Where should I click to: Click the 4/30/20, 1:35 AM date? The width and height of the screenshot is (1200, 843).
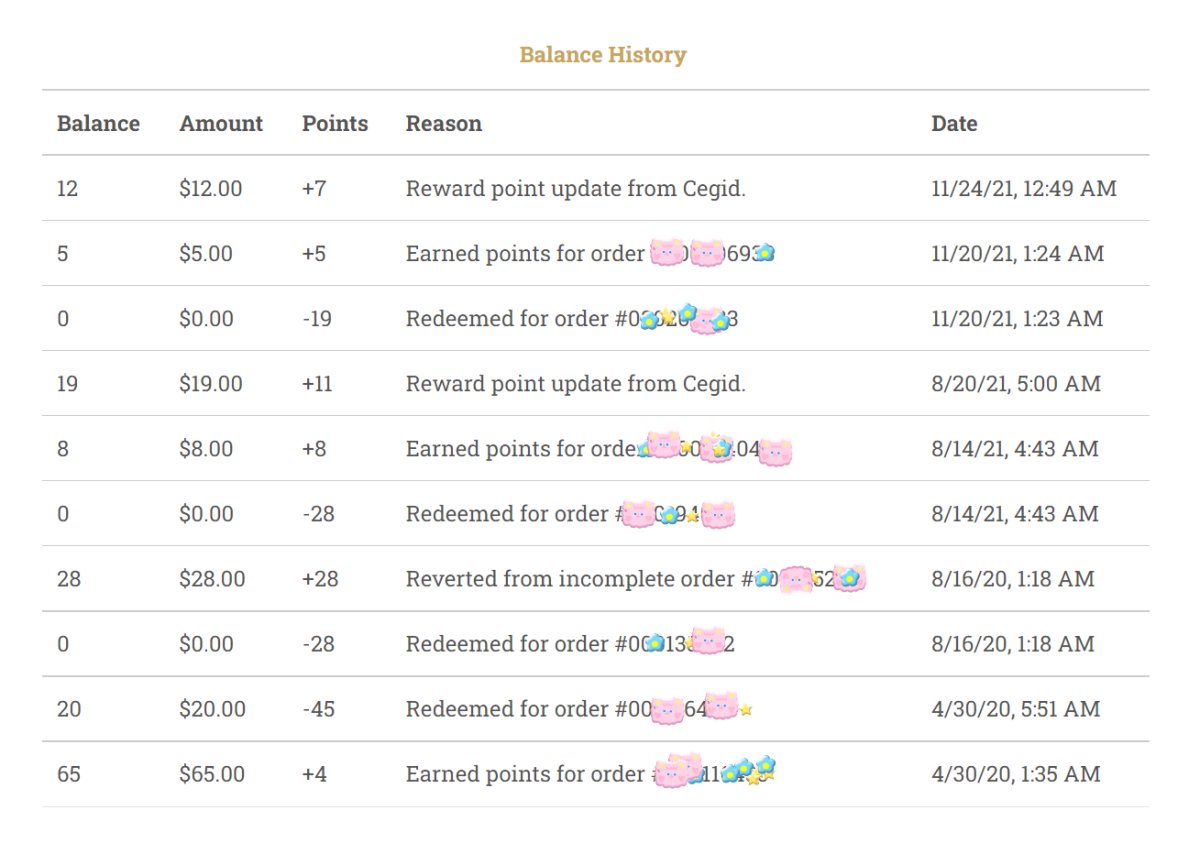point(1015,774)
